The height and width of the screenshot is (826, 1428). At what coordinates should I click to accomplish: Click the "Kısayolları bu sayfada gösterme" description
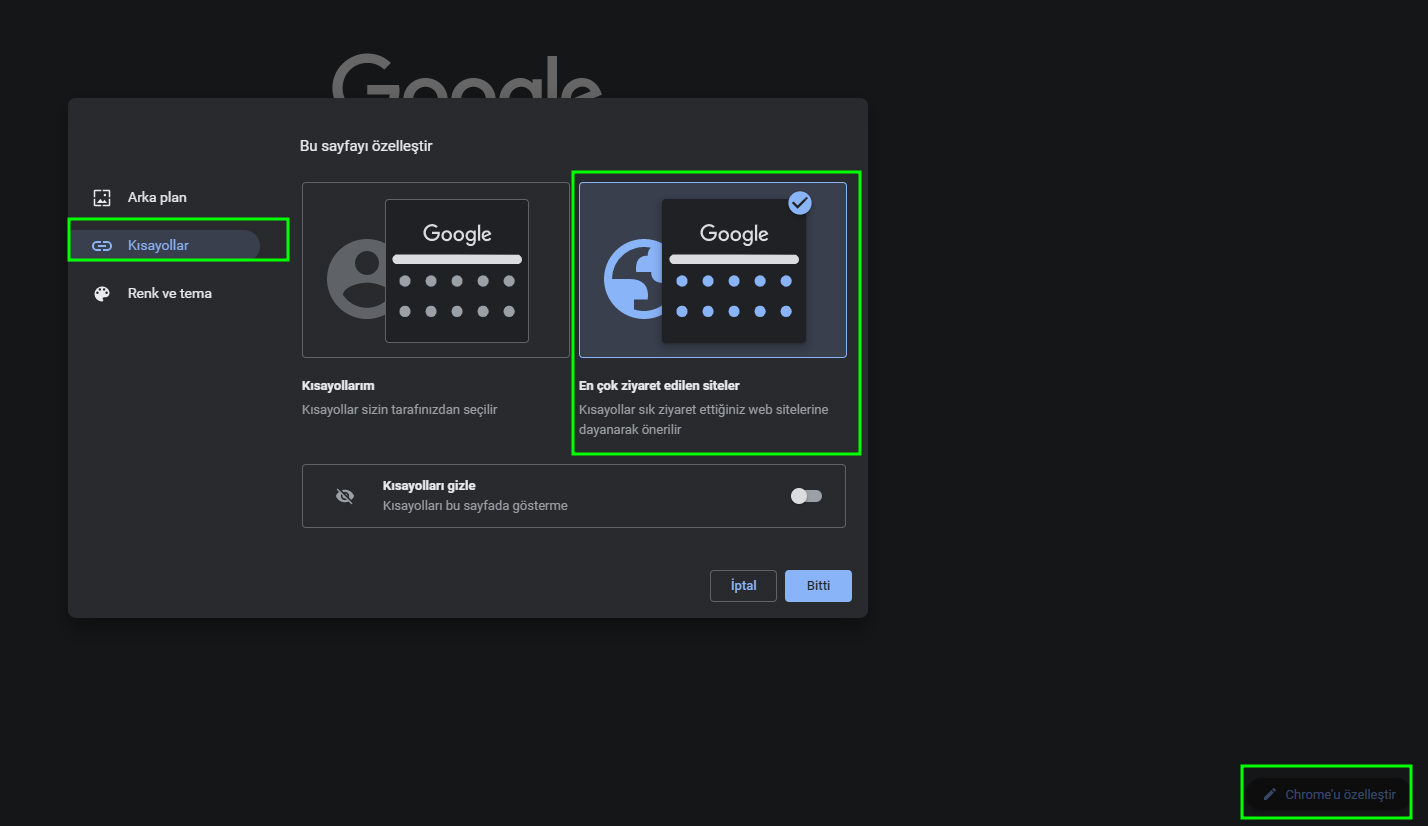point(475,506)
